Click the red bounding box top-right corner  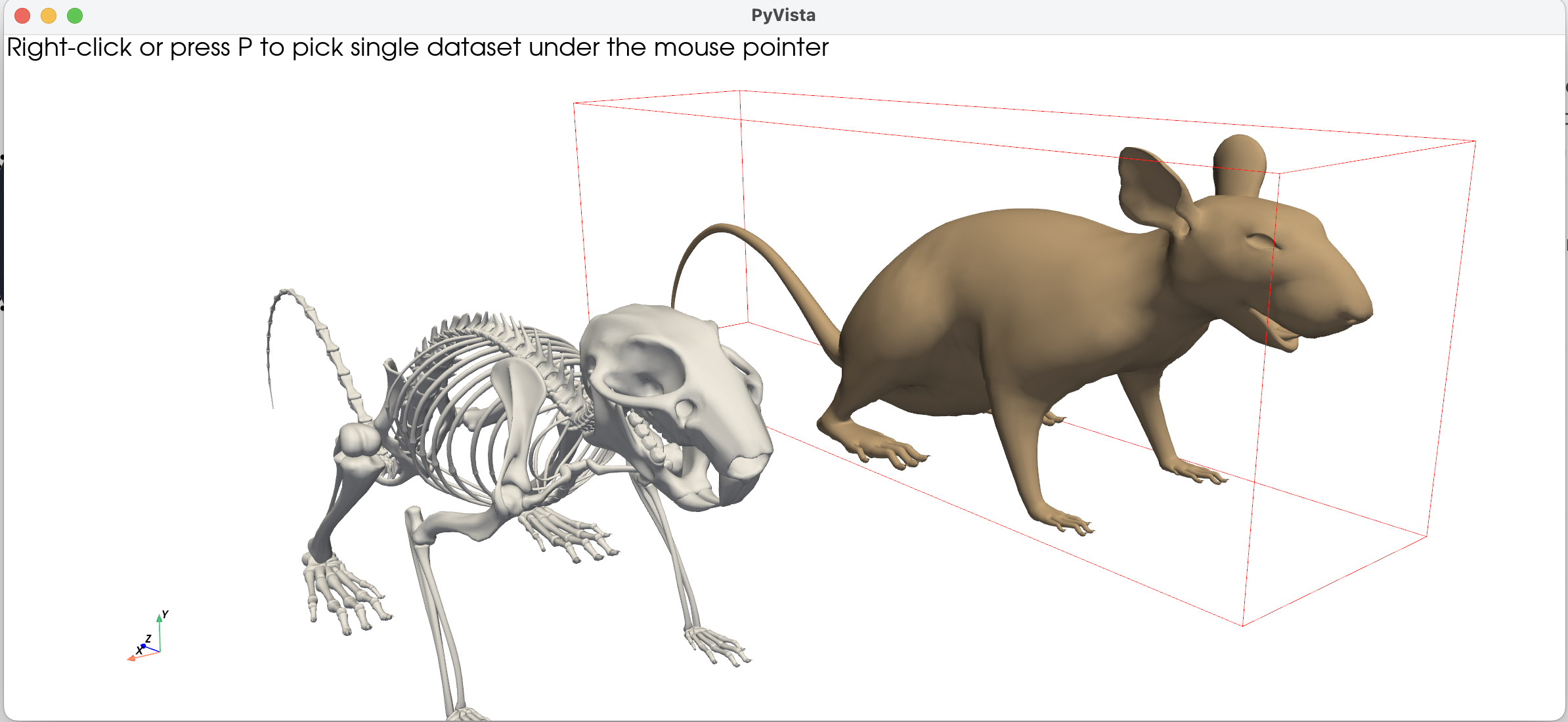pyautogui.click(x=1475, y=141)
